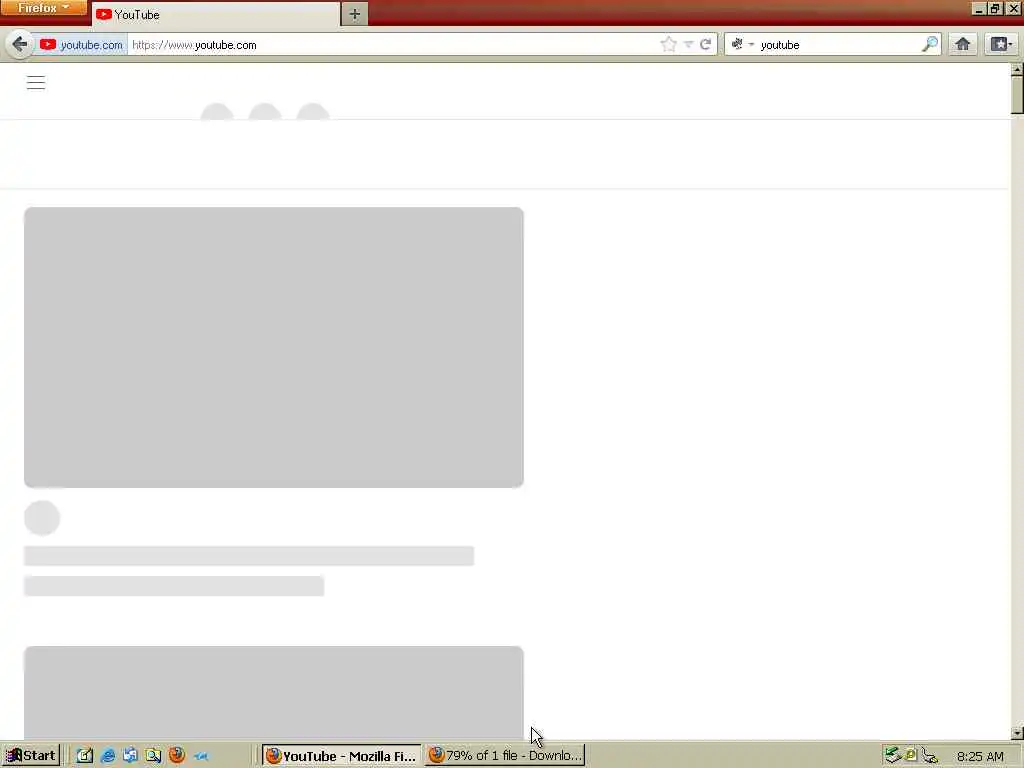
Task: Switch to YouTube - Mozilla Firefox taskbar button
Action: [x=342, y=756]
